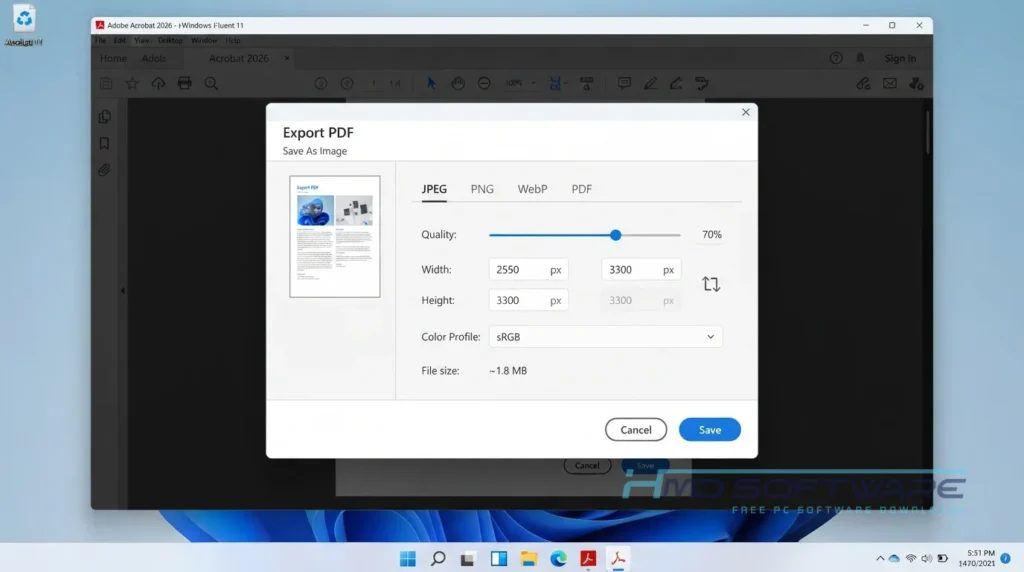1024x572 pixels.
Task: Open the Edit menu
Action: tap(120, 40)
